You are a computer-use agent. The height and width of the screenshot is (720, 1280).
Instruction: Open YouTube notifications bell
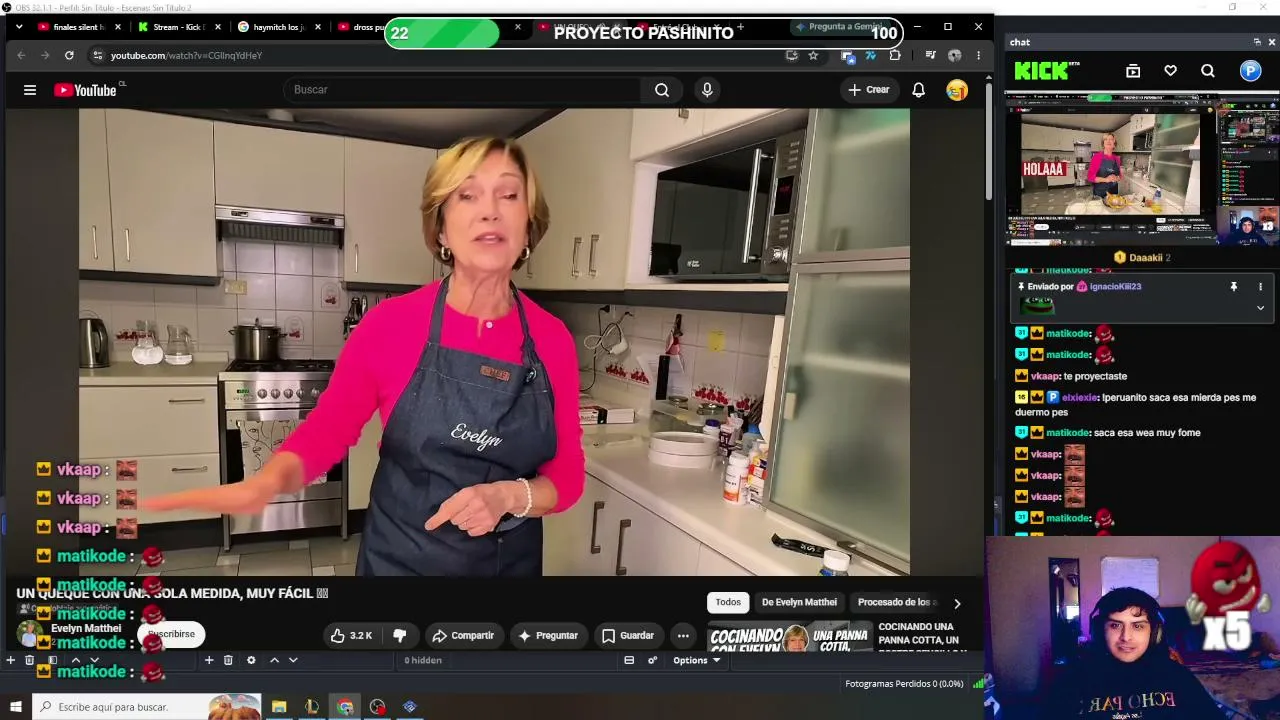[918, 90]
